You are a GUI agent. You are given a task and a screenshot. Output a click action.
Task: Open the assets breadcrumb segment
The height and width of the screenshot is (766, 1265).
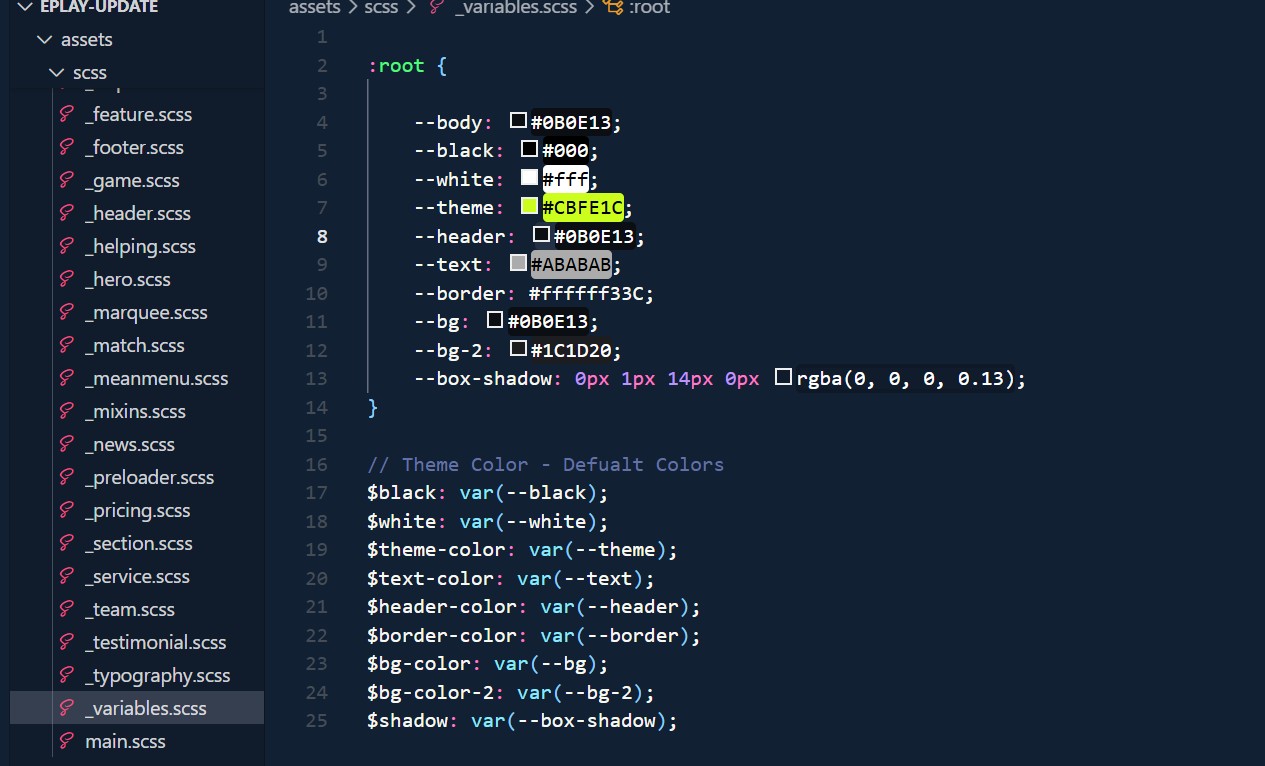click(313, 8)
